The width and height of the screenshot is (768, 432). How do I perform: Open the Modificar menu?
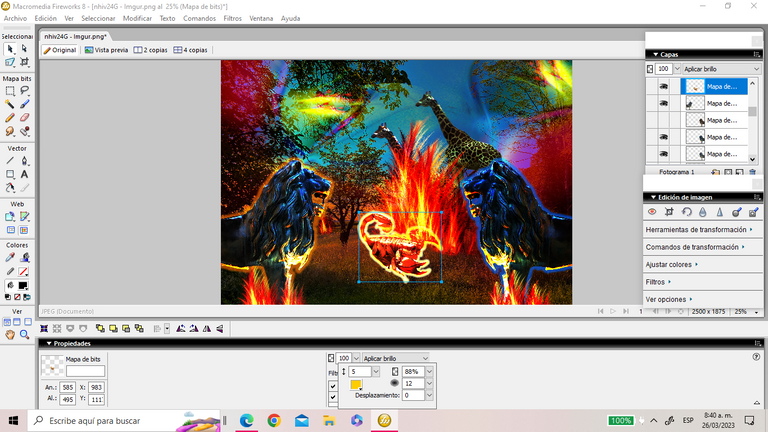pyautogui.click(x=137, y=19)
